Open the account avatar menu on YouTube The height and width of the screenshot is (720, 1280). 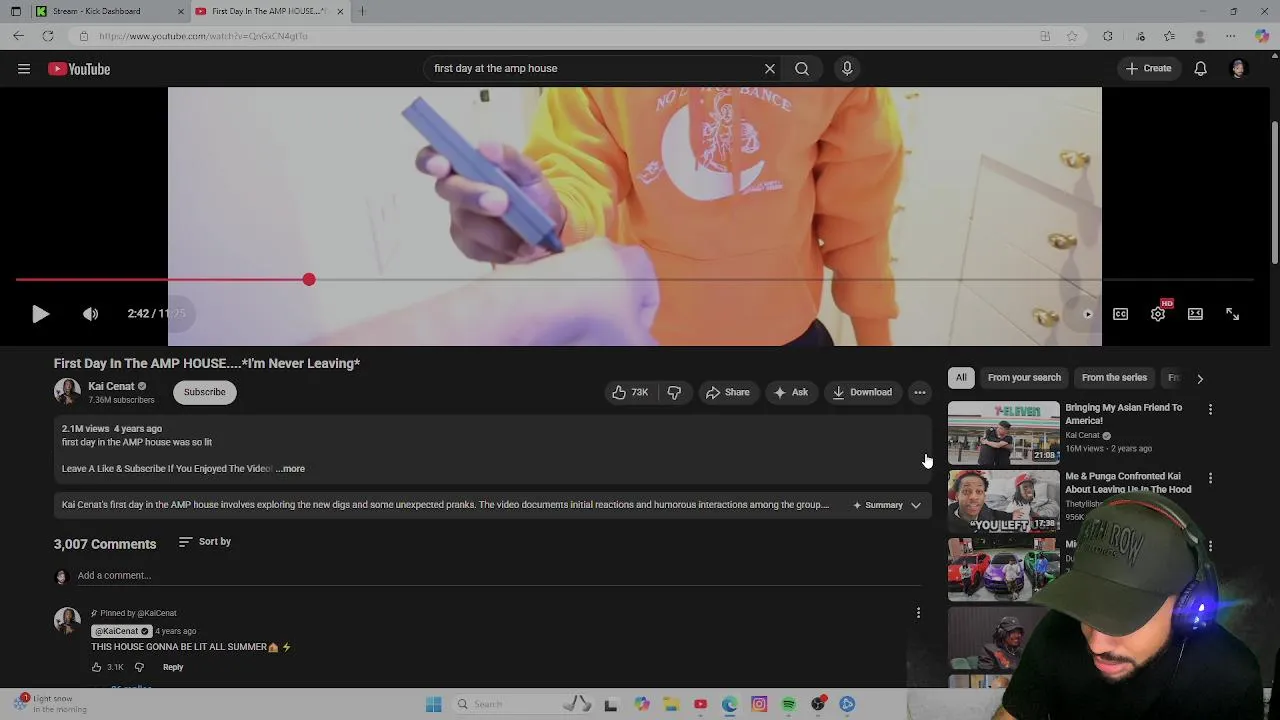1238,69
